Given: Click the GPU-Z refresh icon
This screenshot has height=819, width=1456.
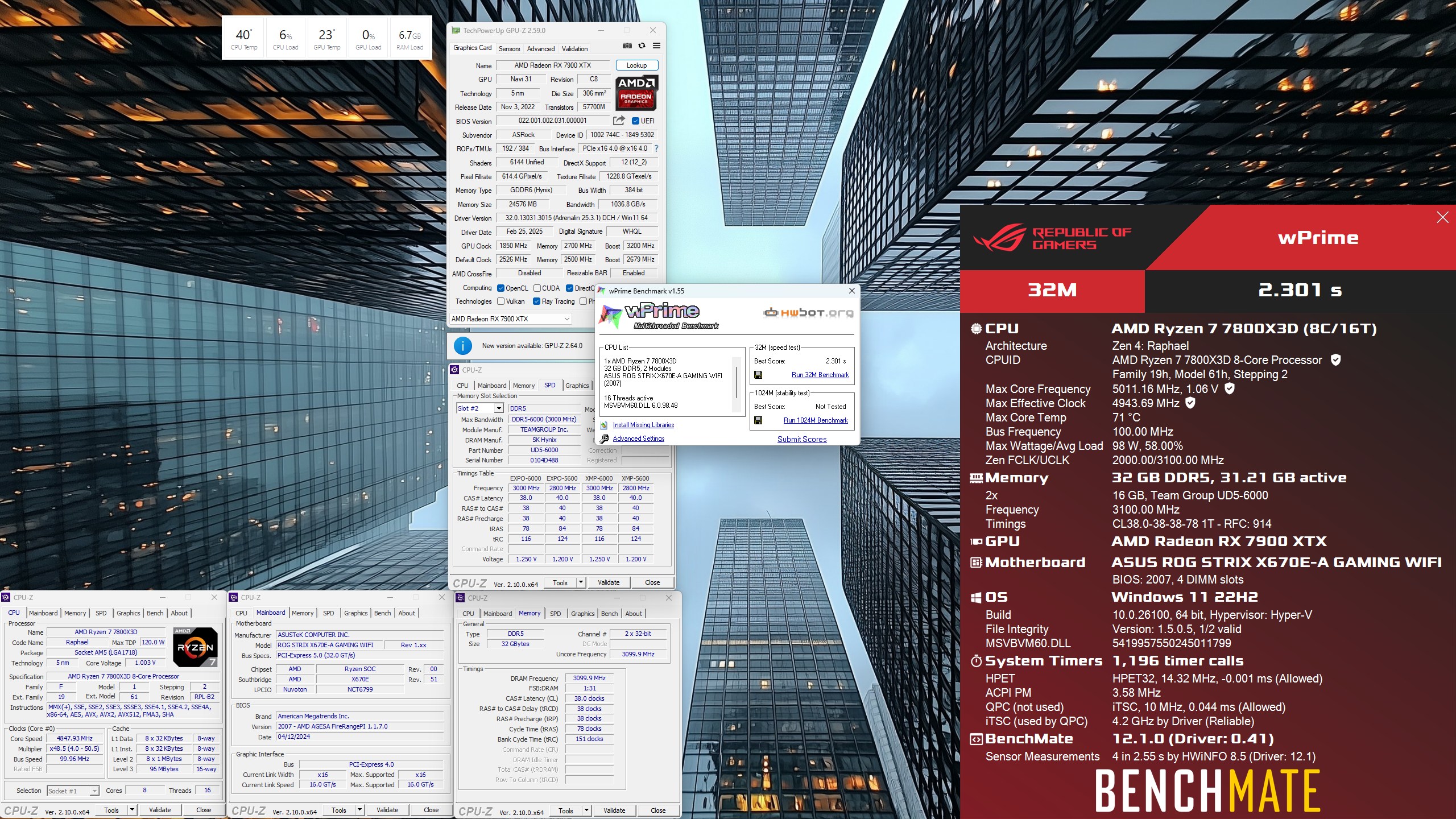Looking at the screenshot, I should 642,45.
